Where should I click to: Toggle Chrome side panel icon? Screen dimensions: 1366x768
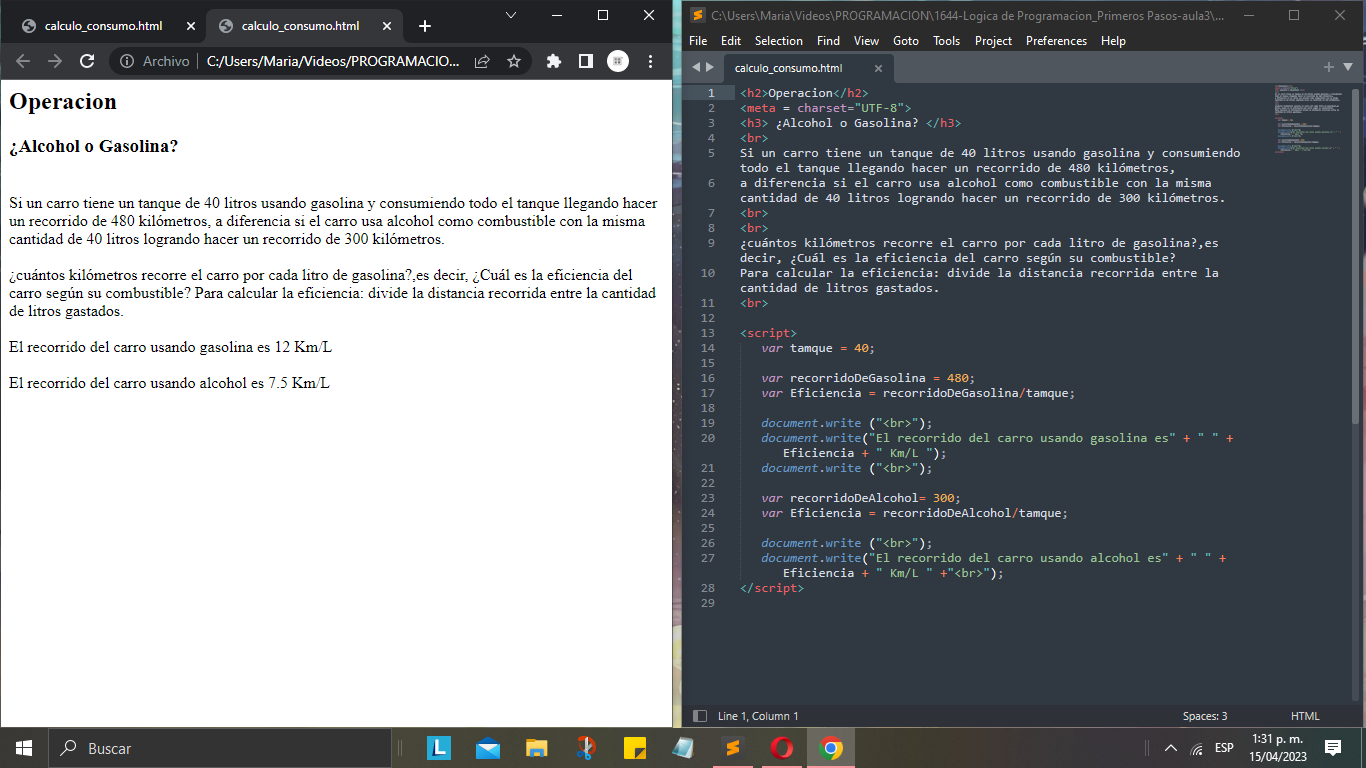586,61
